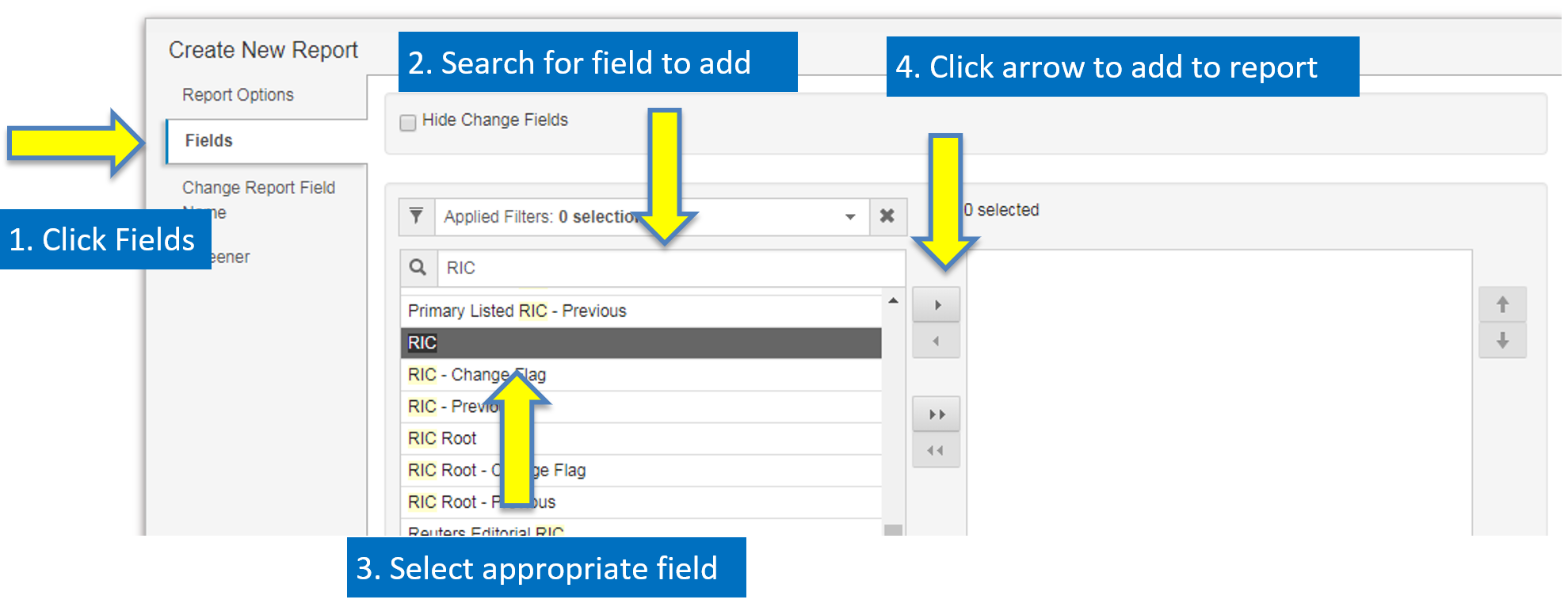Click the single right arrow to add field
The width and height of the screenshot is (1568, 607).
pos(937,305)
